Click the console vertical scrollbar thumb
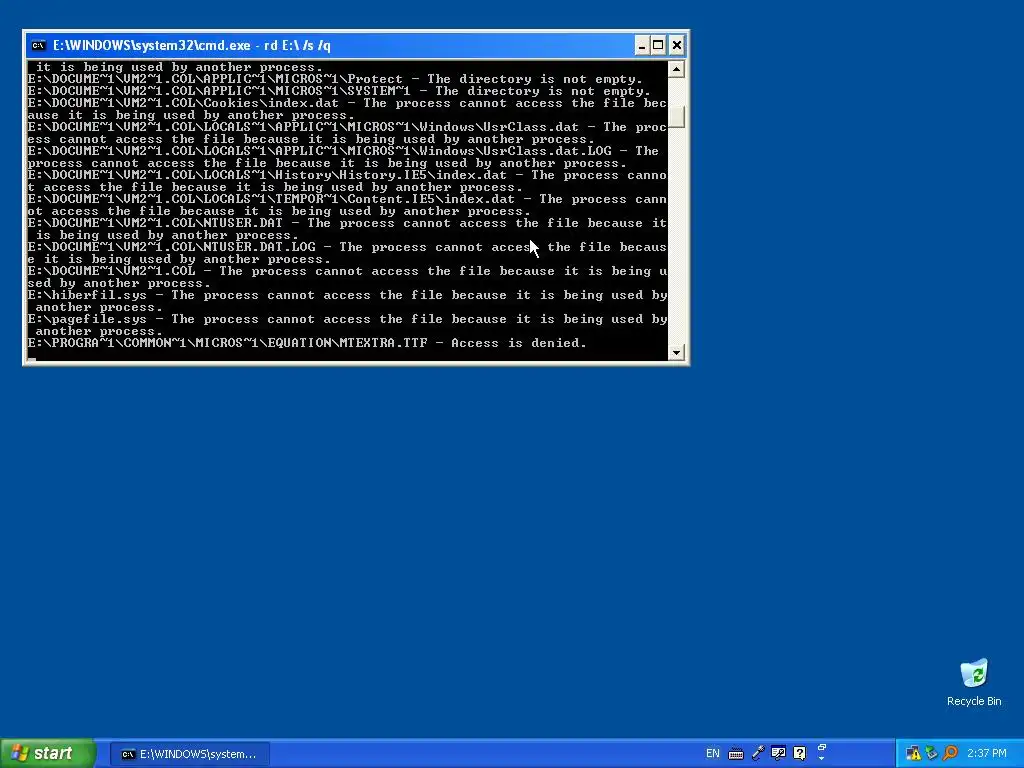This screenshot has height=768, width=1024. 677,118
